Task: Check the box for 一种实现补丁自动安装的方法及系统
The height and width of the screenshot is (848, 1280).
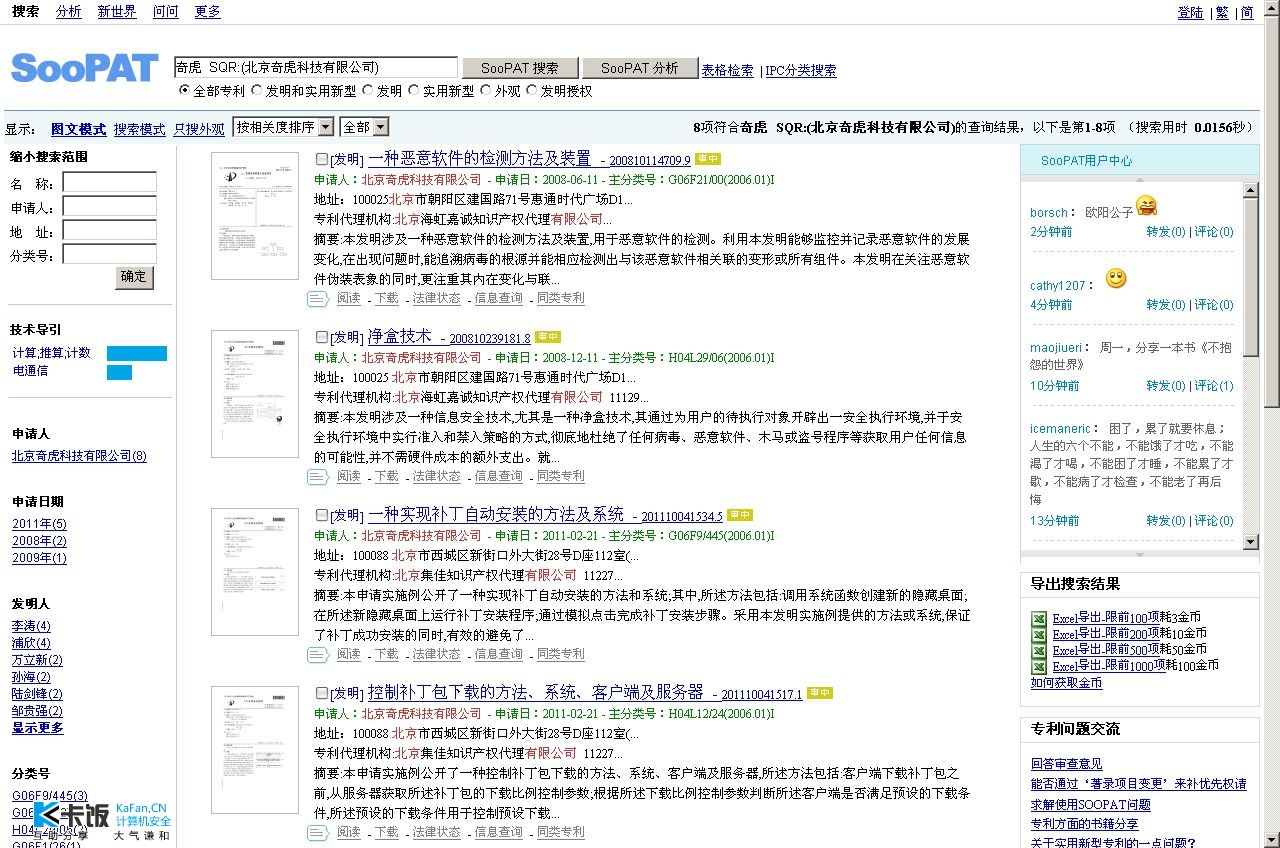Action: coord(322,515)
